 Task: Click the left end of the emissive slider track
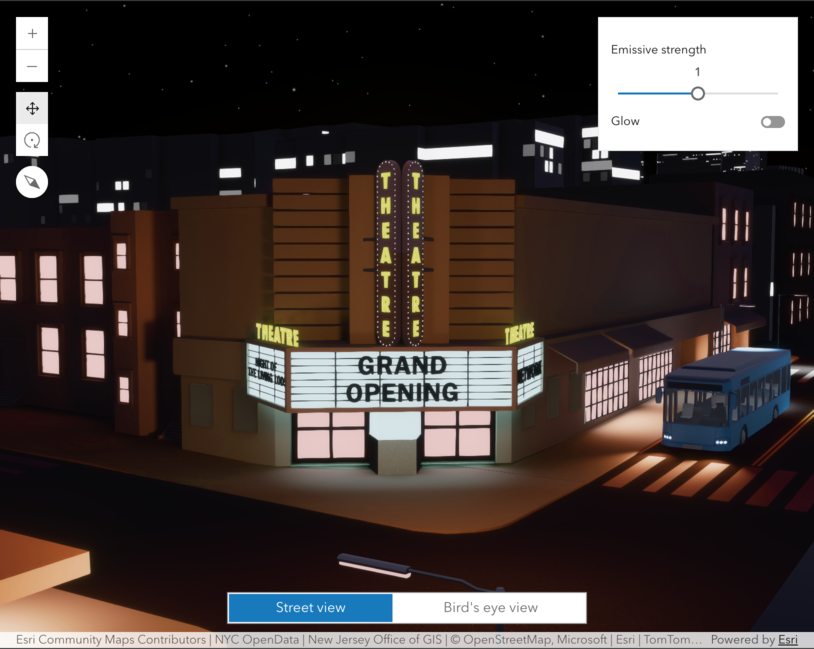click(x=620, y=93)
